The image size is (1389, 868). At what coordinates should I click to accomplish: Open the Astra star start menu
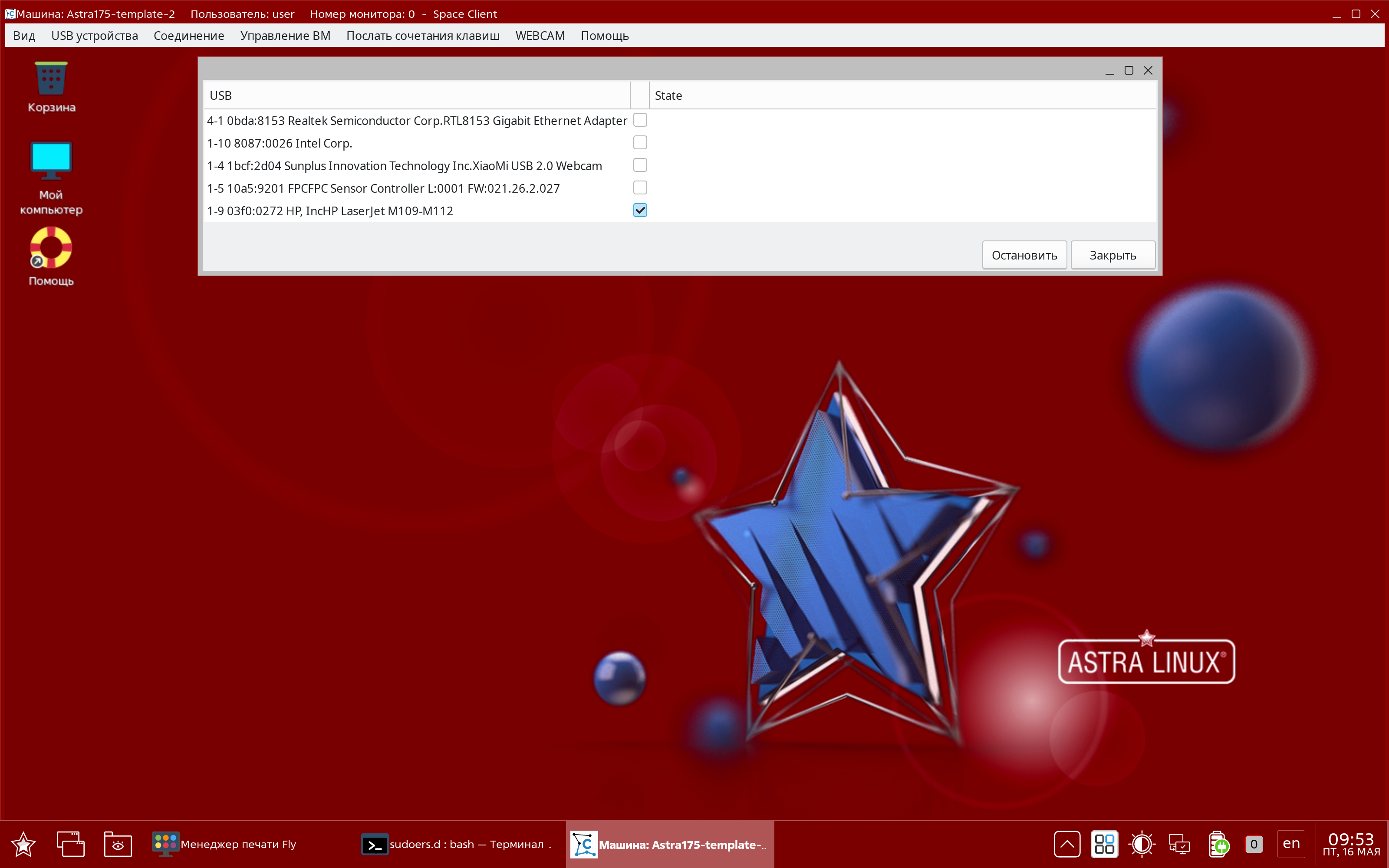(x=23, y=844)
